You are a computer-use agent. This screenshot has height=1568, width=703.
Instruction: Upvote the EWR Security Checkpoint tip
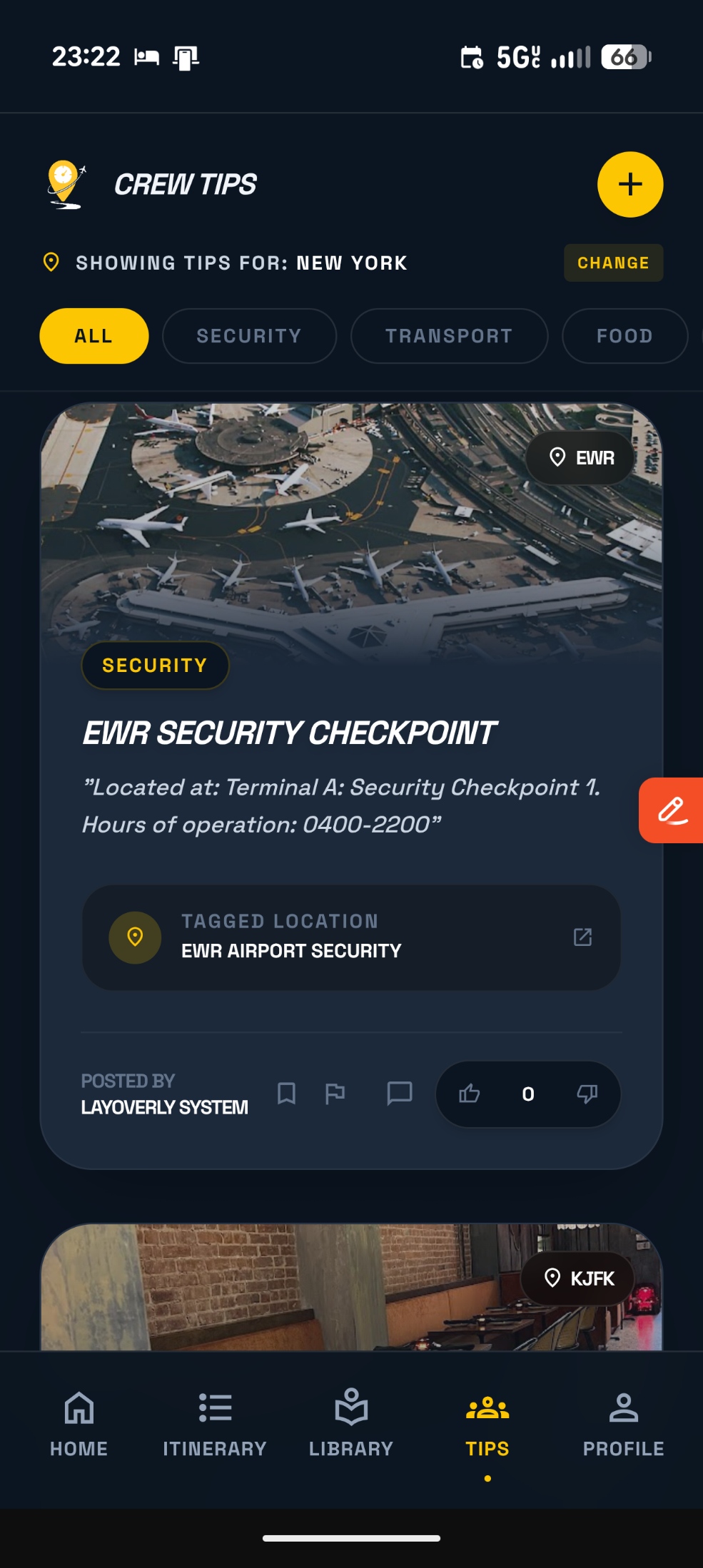[x=470, y=1094]
